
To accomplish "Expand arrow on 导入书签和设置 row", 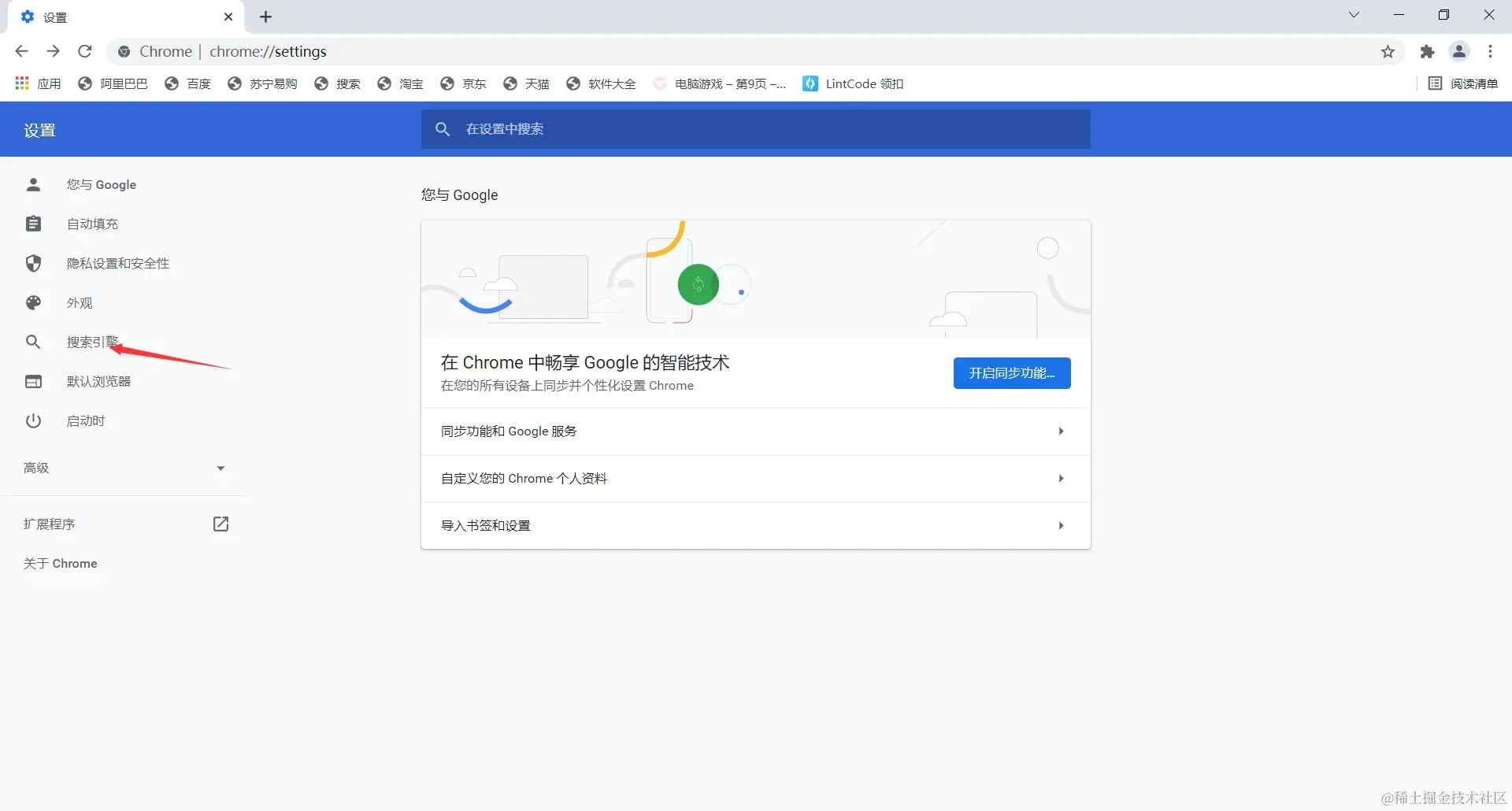I will 1061,525.
